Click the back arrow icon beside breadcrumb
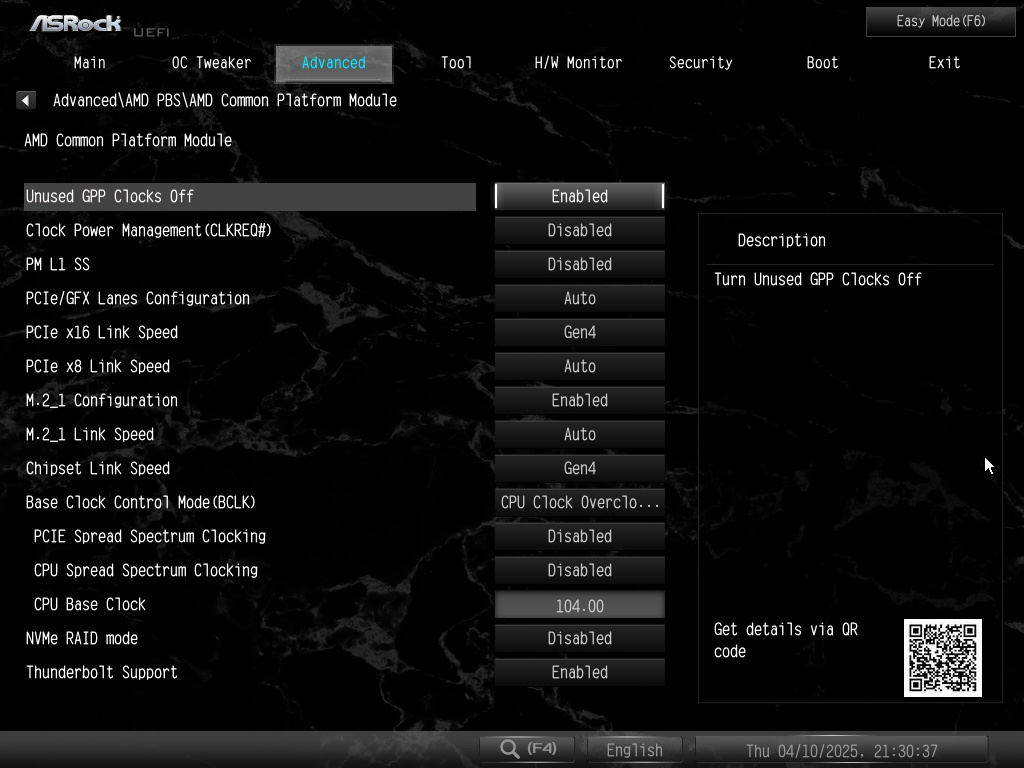Image resolution: width=1024 pixels, height=768 pixels. point(25,101)
